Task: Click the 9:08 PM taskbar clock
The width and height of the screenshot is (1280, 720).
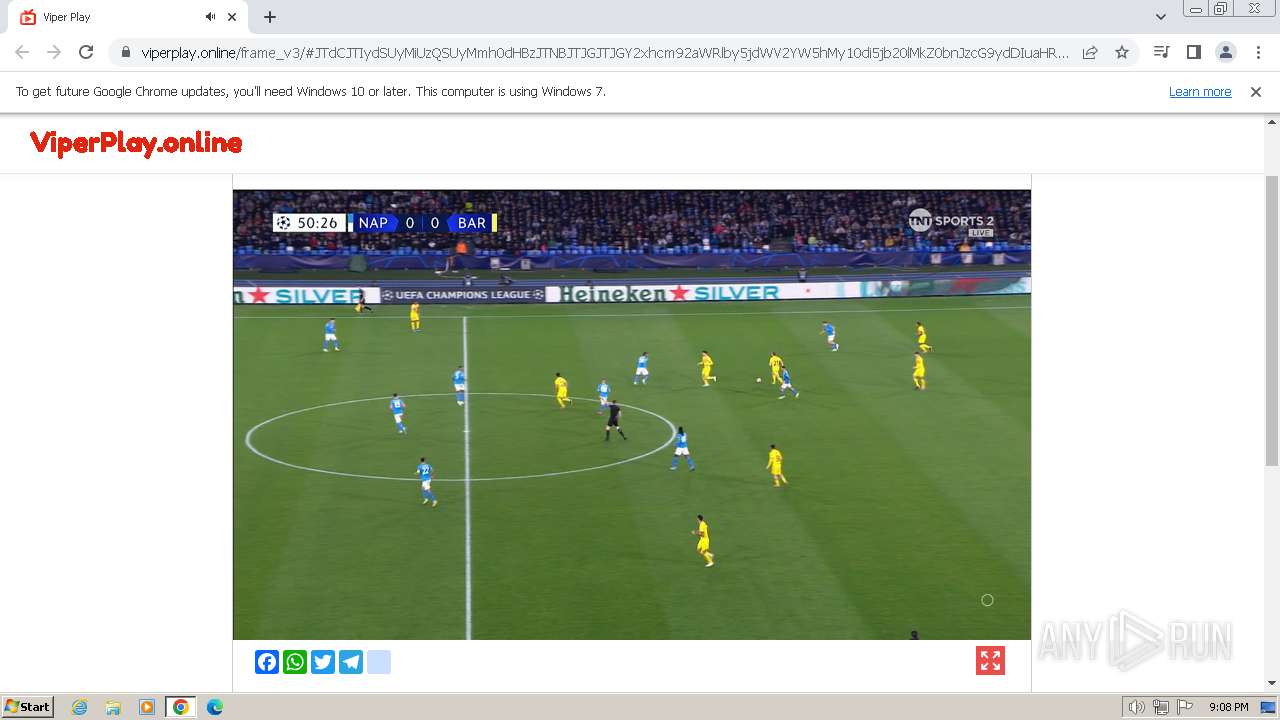Action: point(1228,707)
